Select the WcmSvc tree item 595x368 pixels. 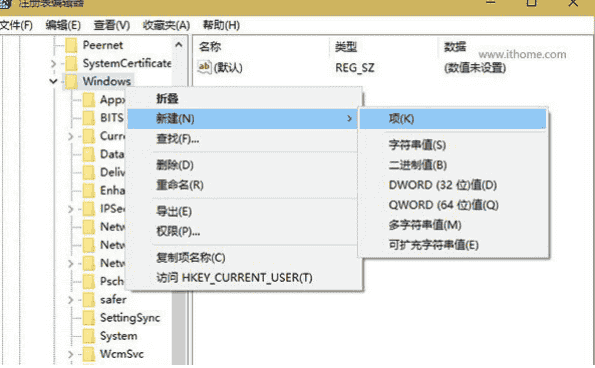[x=121, y=354]
